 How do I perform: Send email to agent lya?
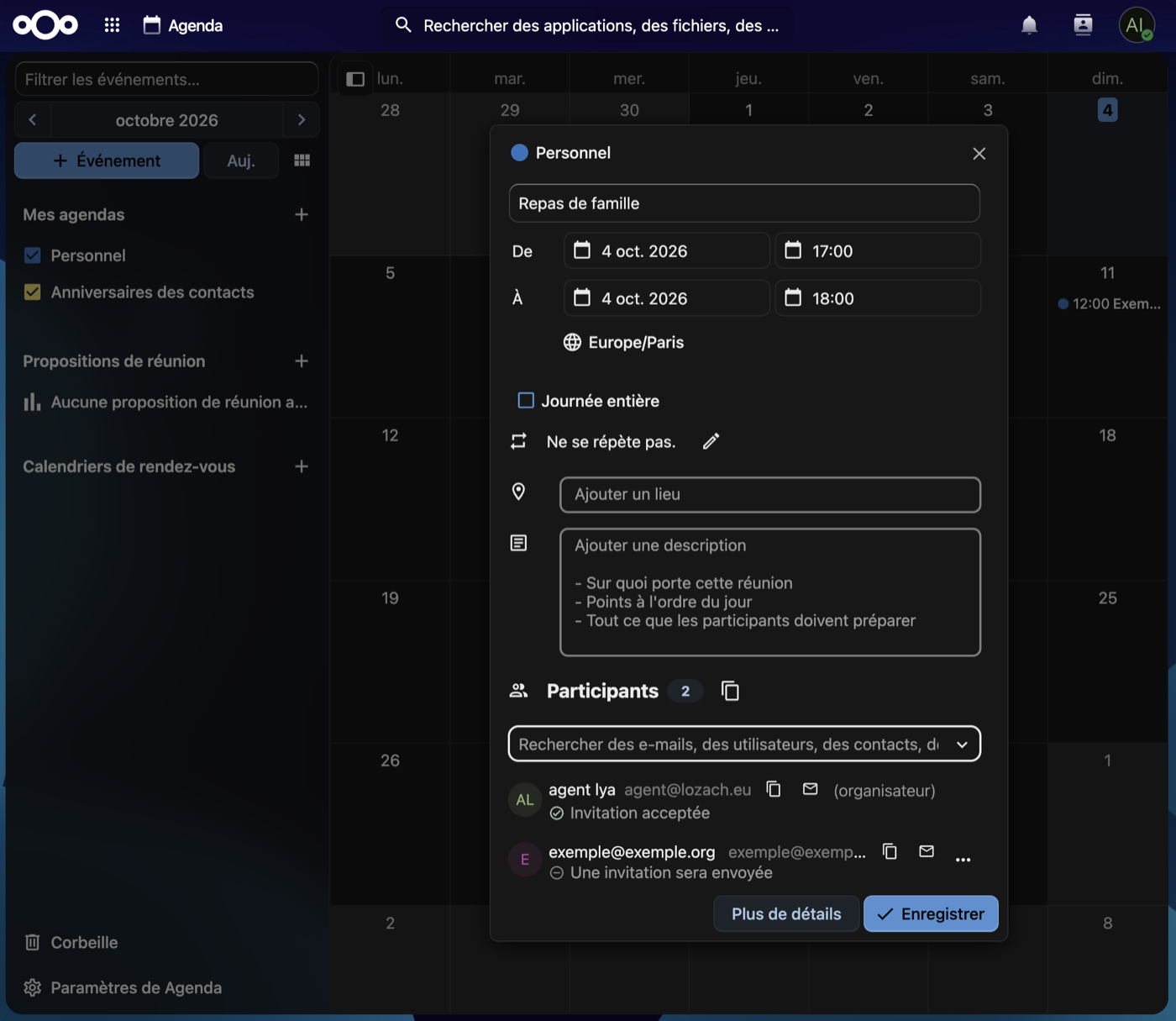pyautogui.click(x=810, y=789)
